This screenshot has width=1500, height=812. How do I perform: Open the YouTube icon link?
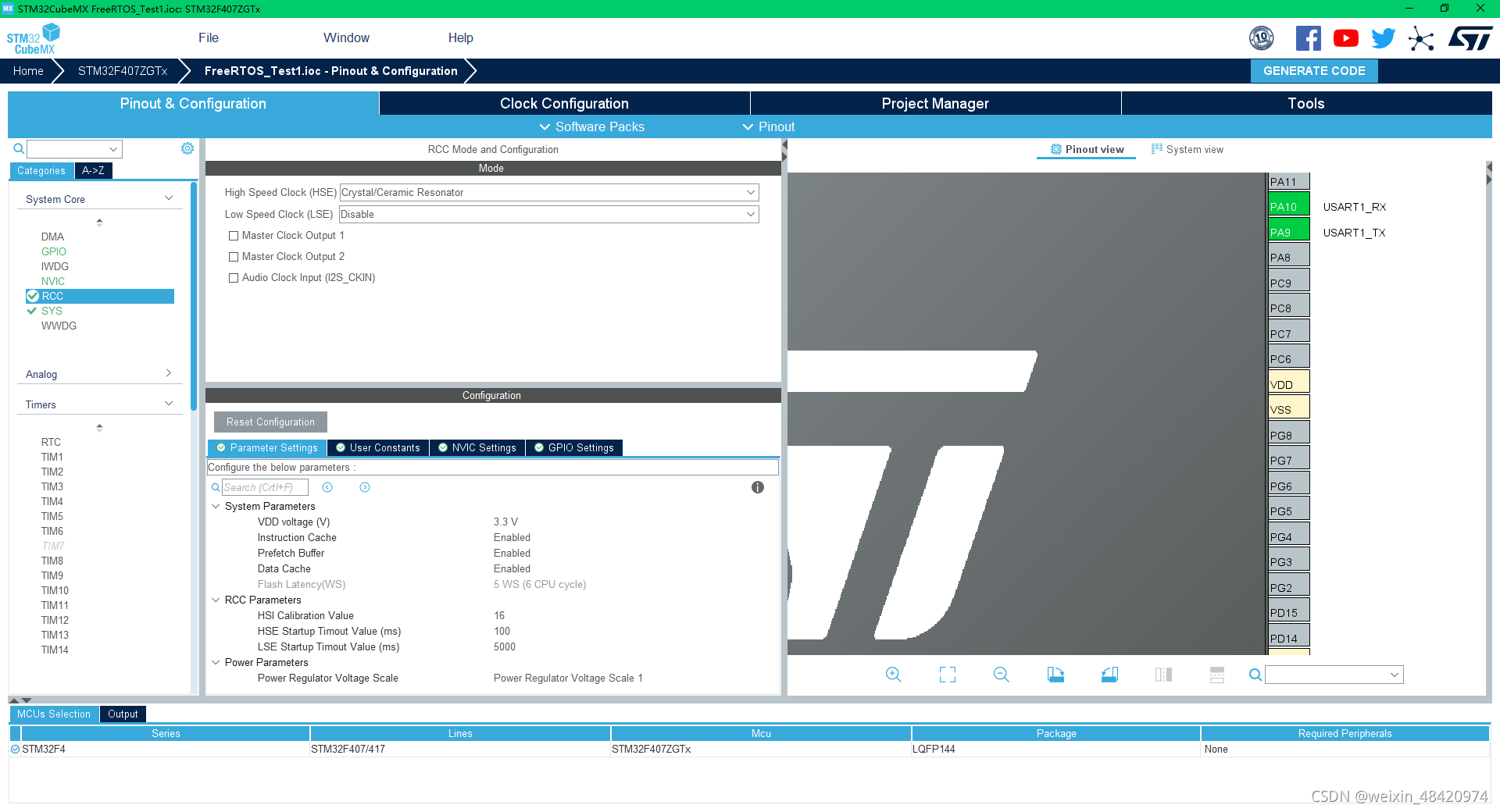click(1345, 38)
